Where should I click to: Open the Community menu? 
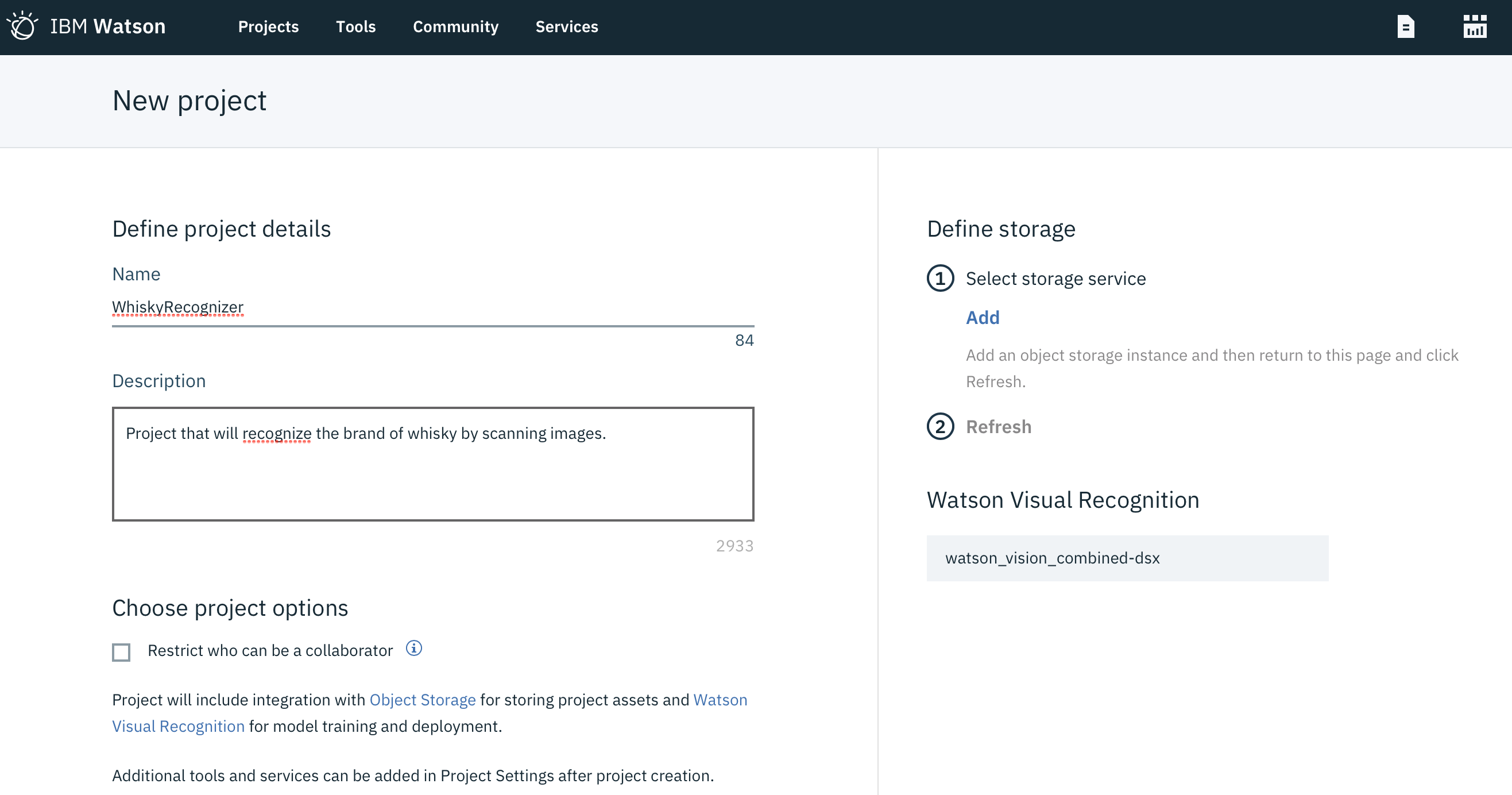pos(455,26)
